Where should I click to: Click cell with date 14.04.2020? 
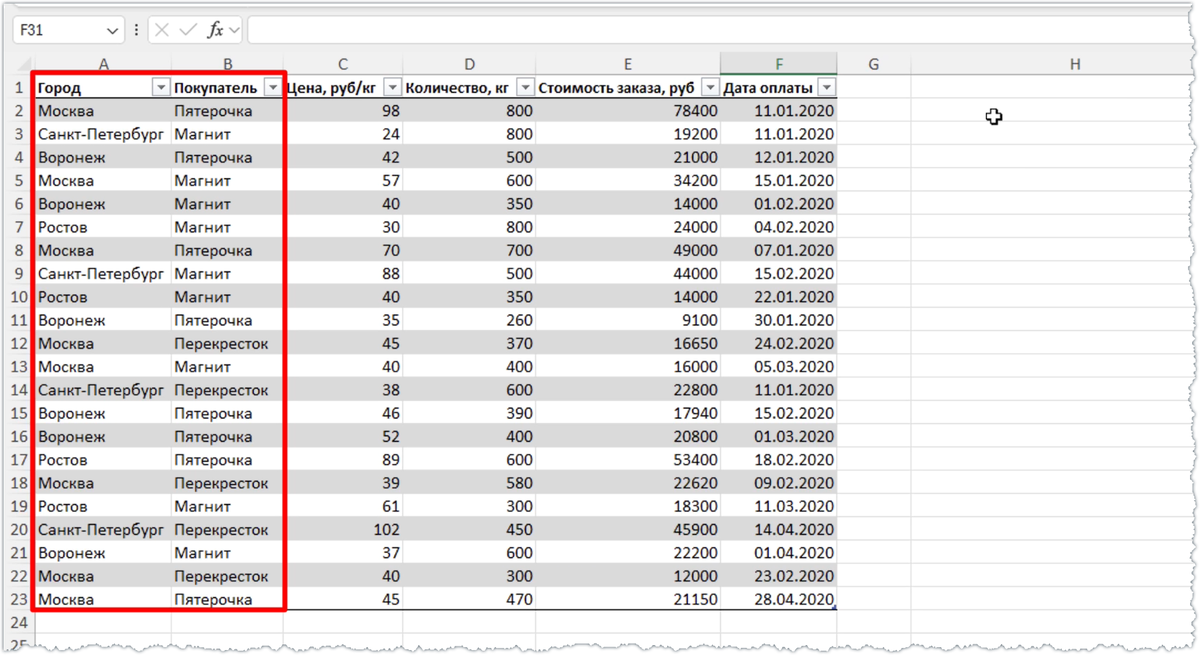[778, 529]
